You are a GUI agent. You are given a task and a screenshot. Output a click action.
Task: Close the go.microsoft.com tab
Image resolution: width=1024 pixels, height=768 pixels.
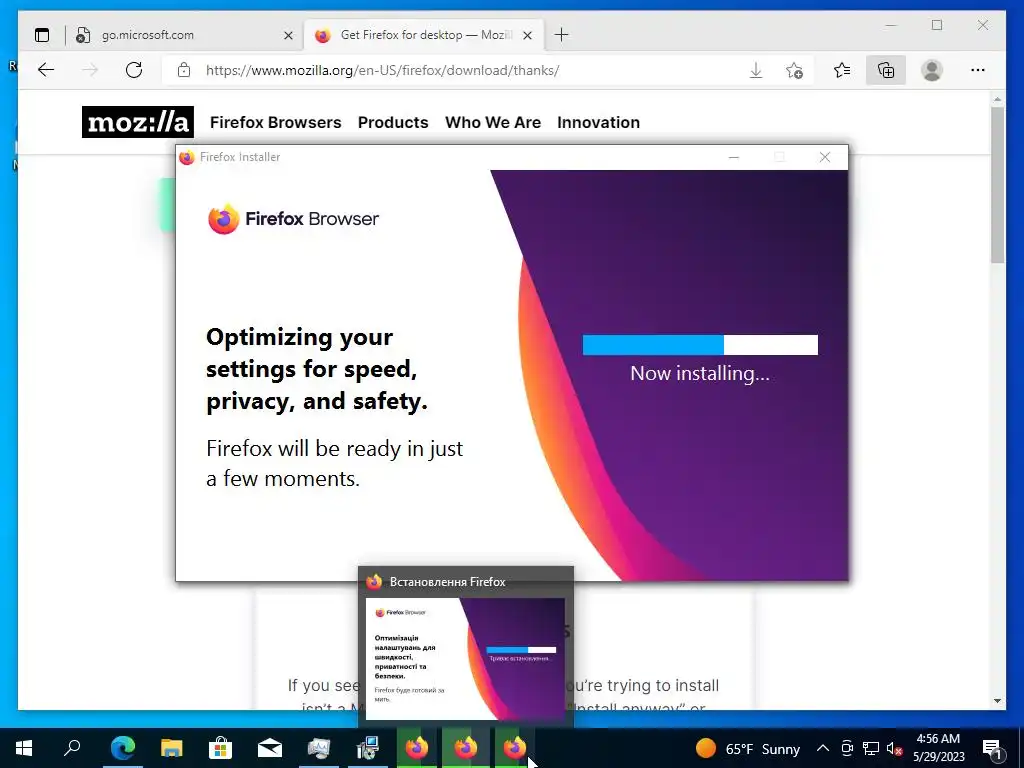click(288, 35)
